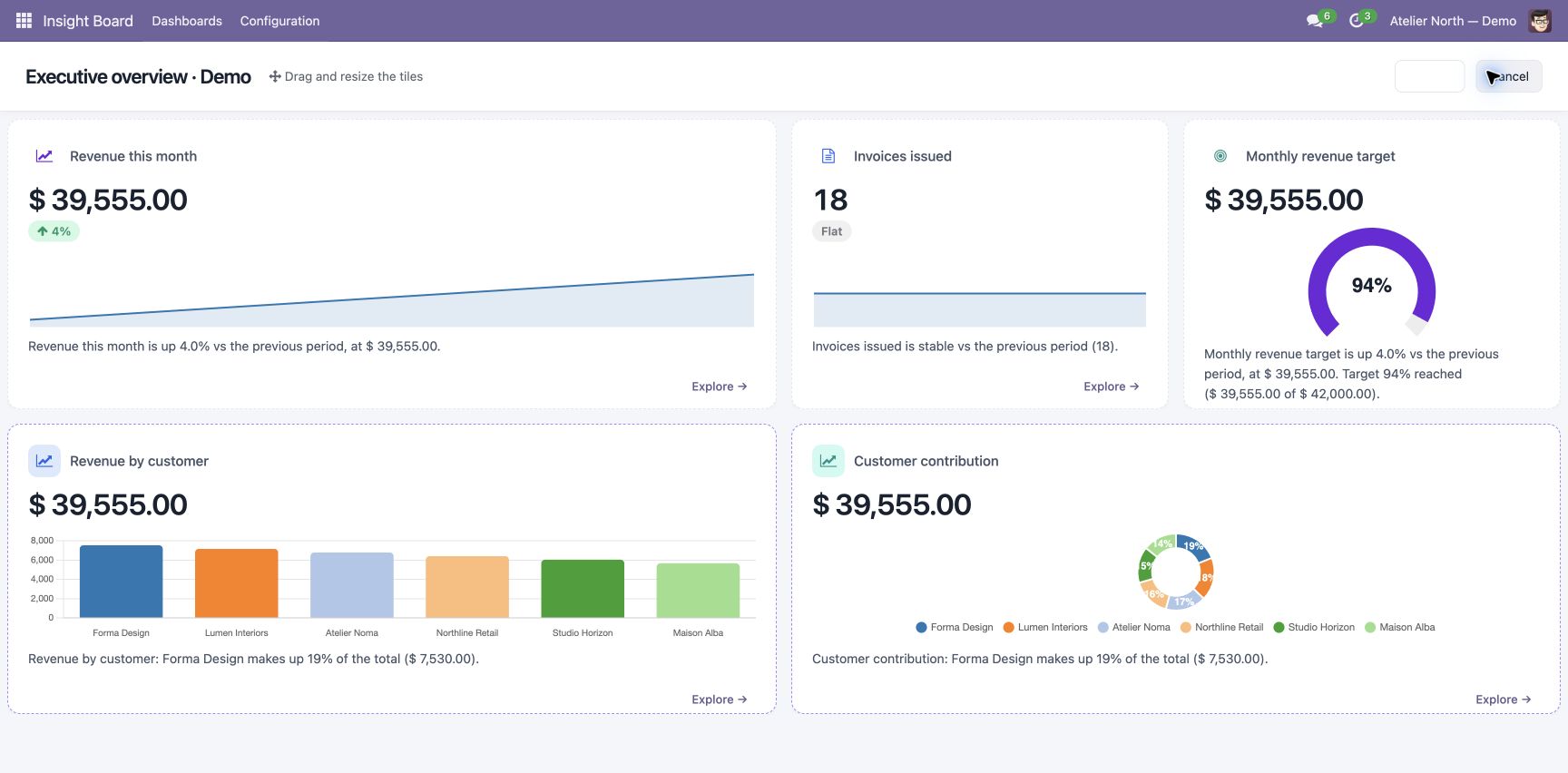Click the Cancel button
Screen dimensions: 1568x773
click(x=1509, y=76)
